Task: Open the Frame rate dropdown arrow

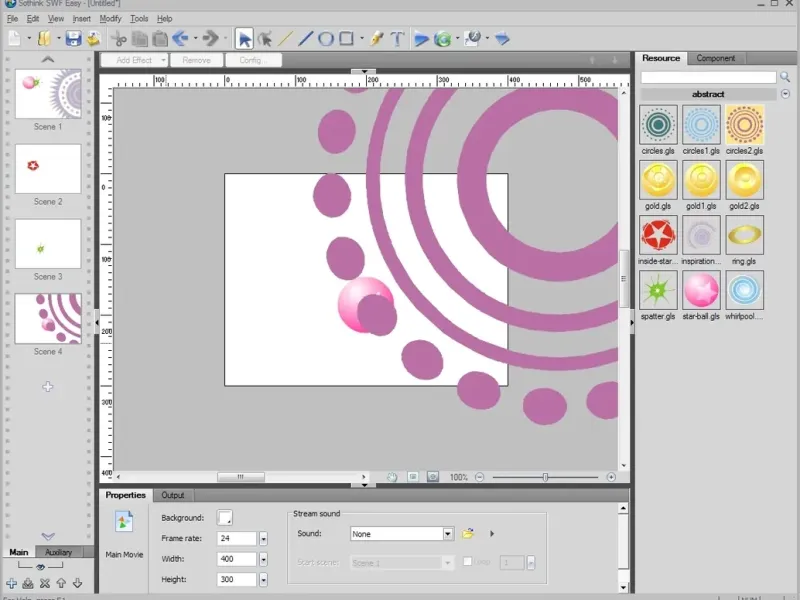Action: point(263,539)
